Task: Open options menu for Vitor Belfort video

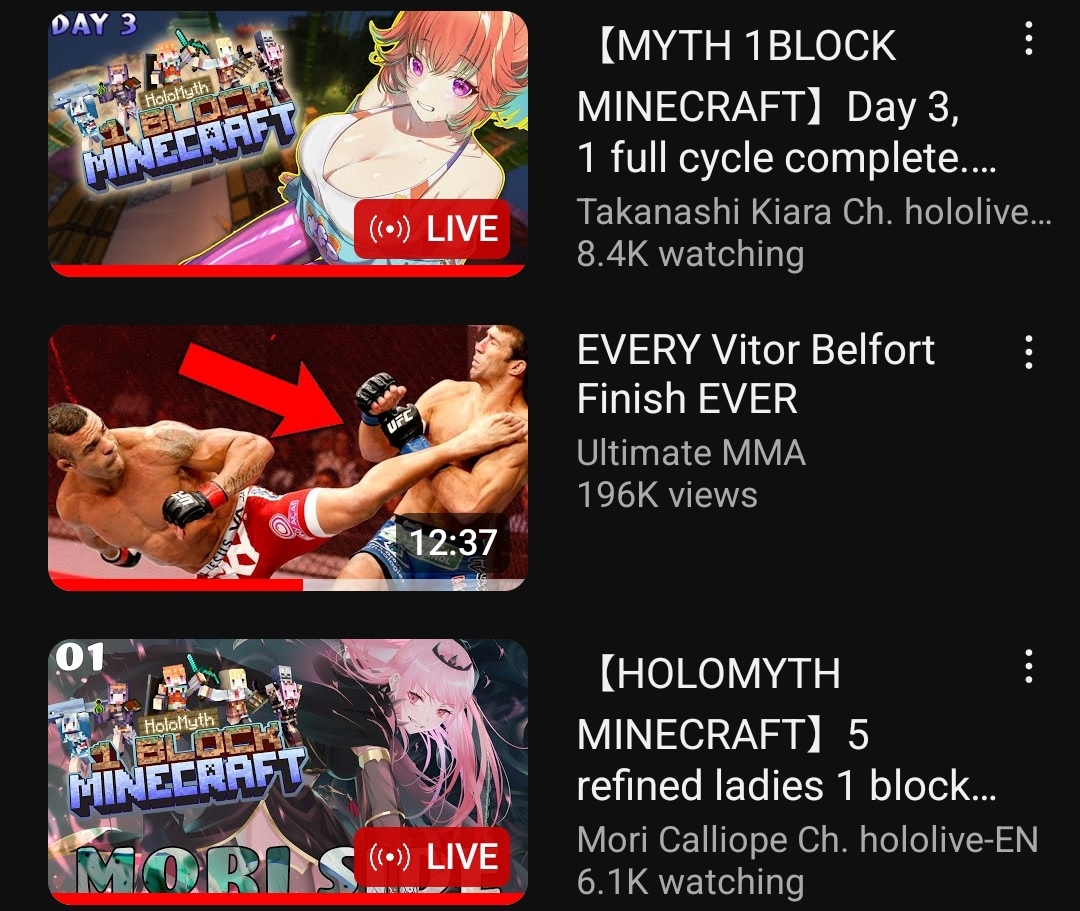Action: (x=1028, y=352)
